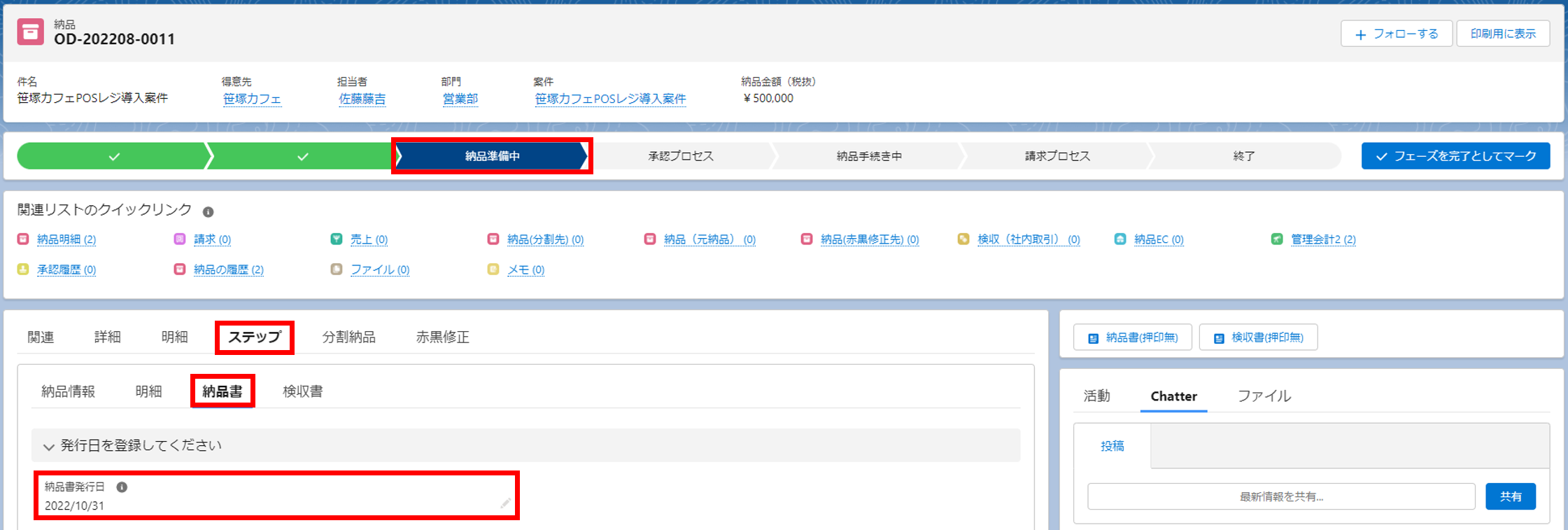The height and width of the screenshot is (530, 1568).
Task: Switch to the ファイル tab beside Chatter
Action: [1264, 396]
